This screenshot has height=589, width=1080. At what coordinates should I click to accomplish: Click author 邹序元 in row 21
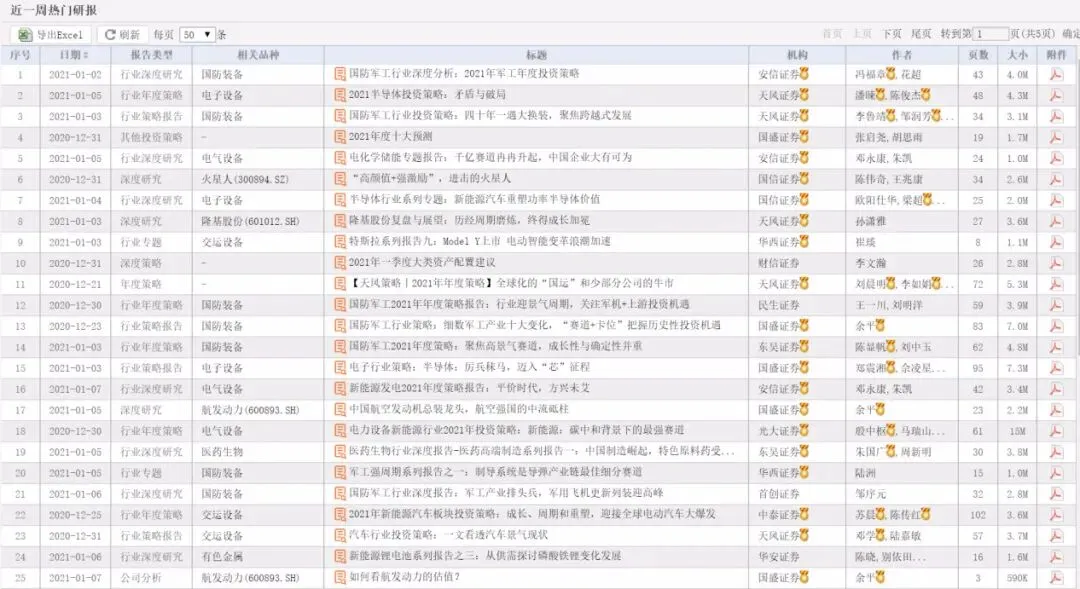tap(870, 494)
